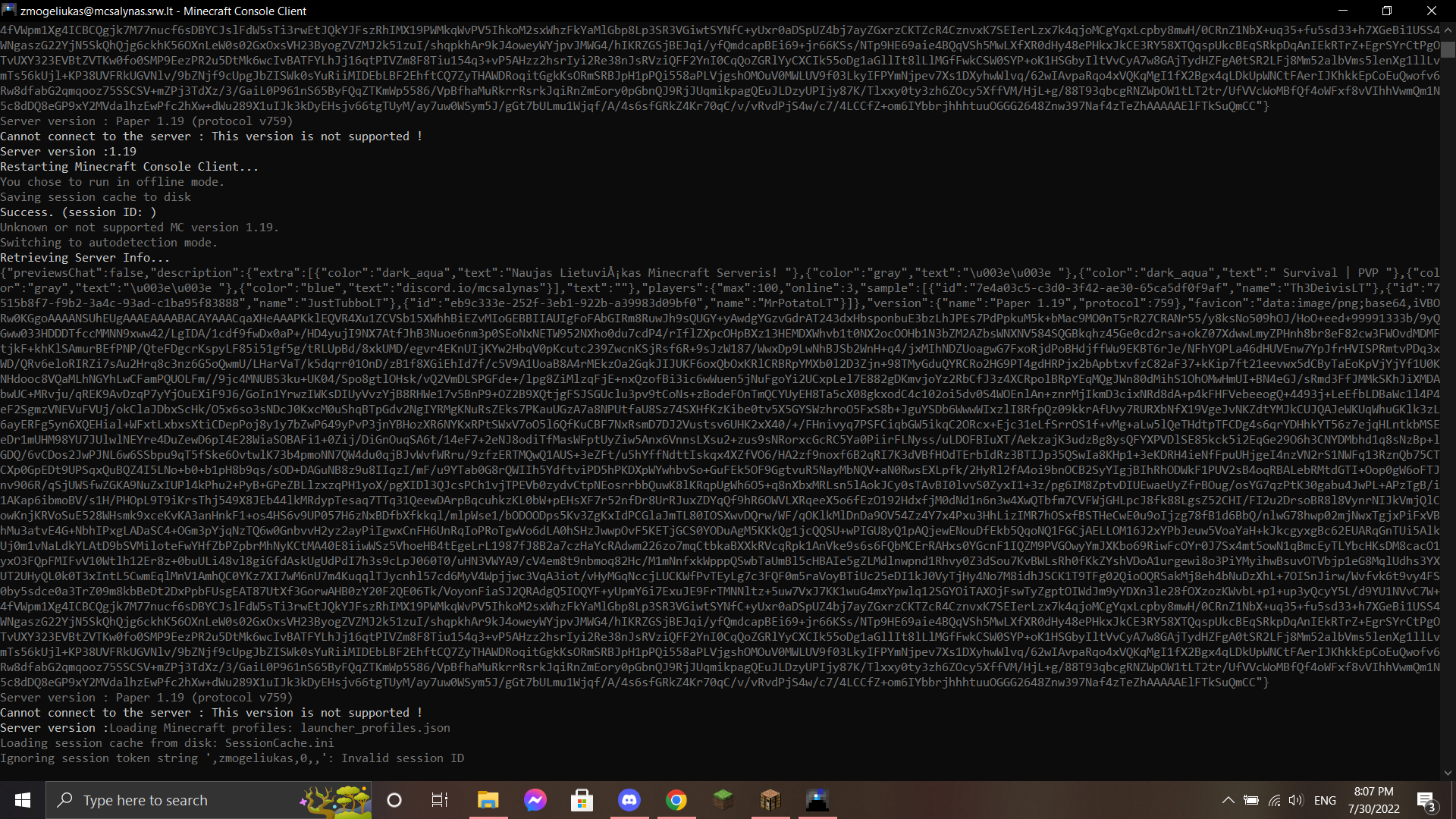The image size is (1456, 819).
Task: Open the Start menu
Action: (x=22, y=800)
